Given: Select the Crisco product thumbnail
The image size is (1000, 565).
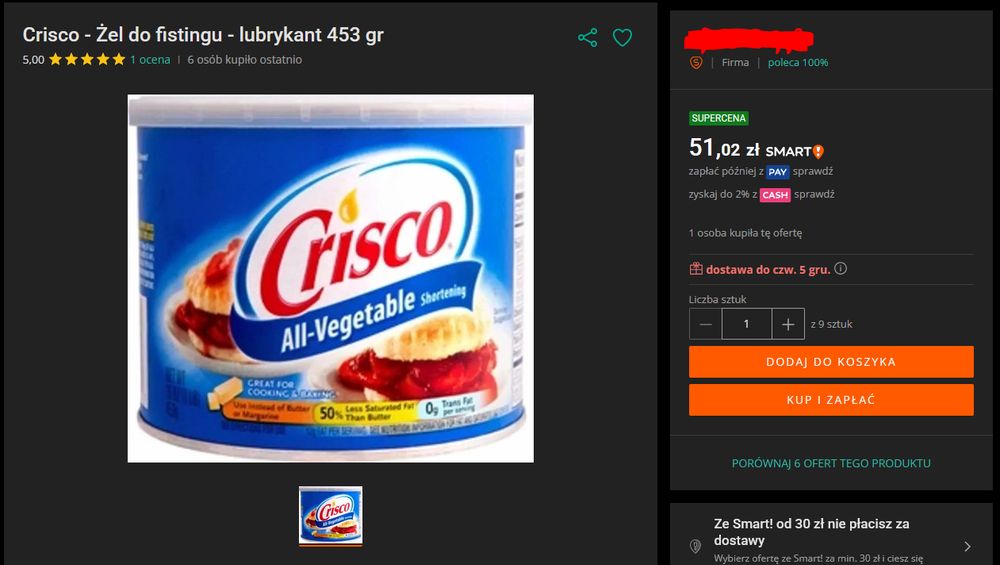Looking at the screenshot, I should click(x=330, y=516).
